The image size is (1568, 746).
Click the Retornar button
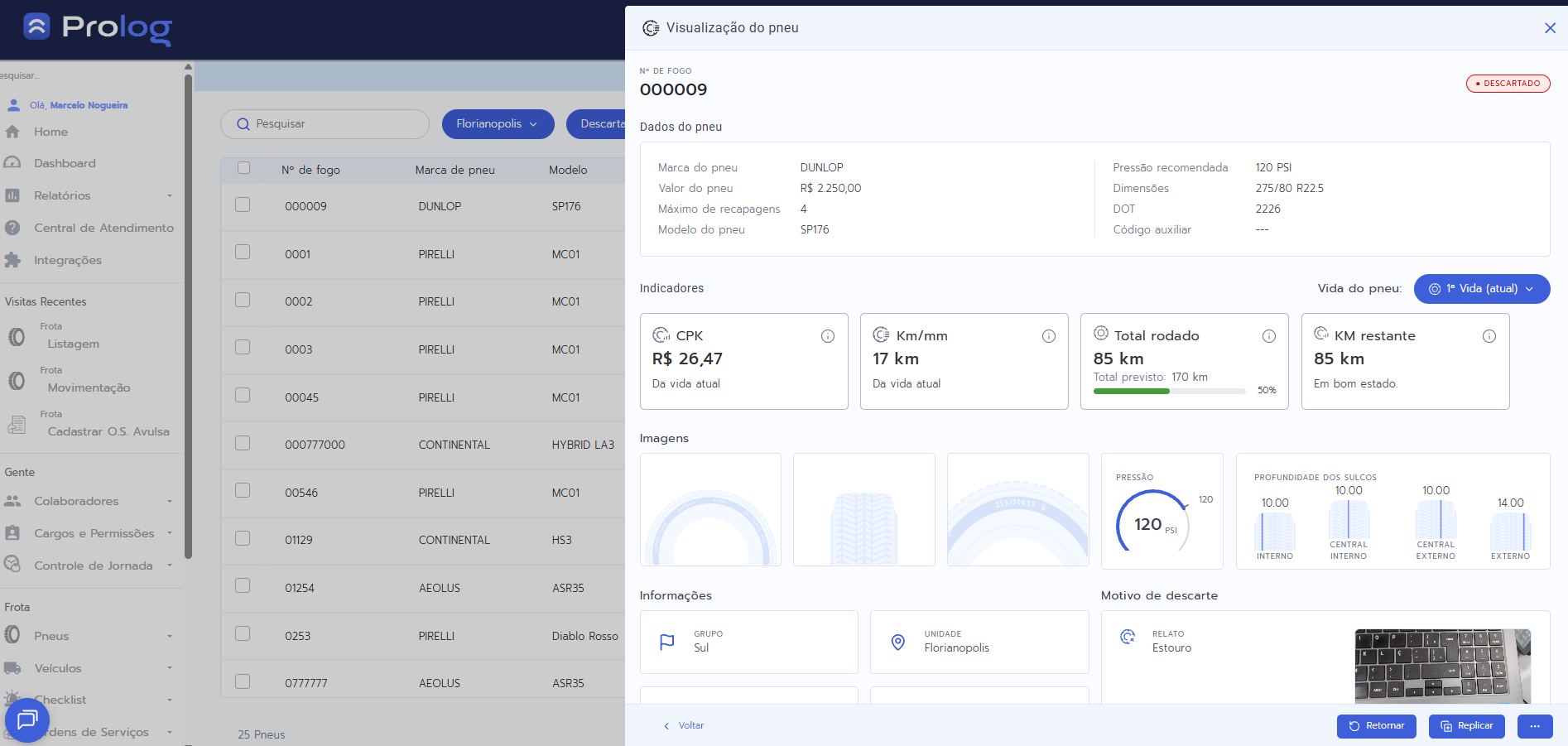1376,726
